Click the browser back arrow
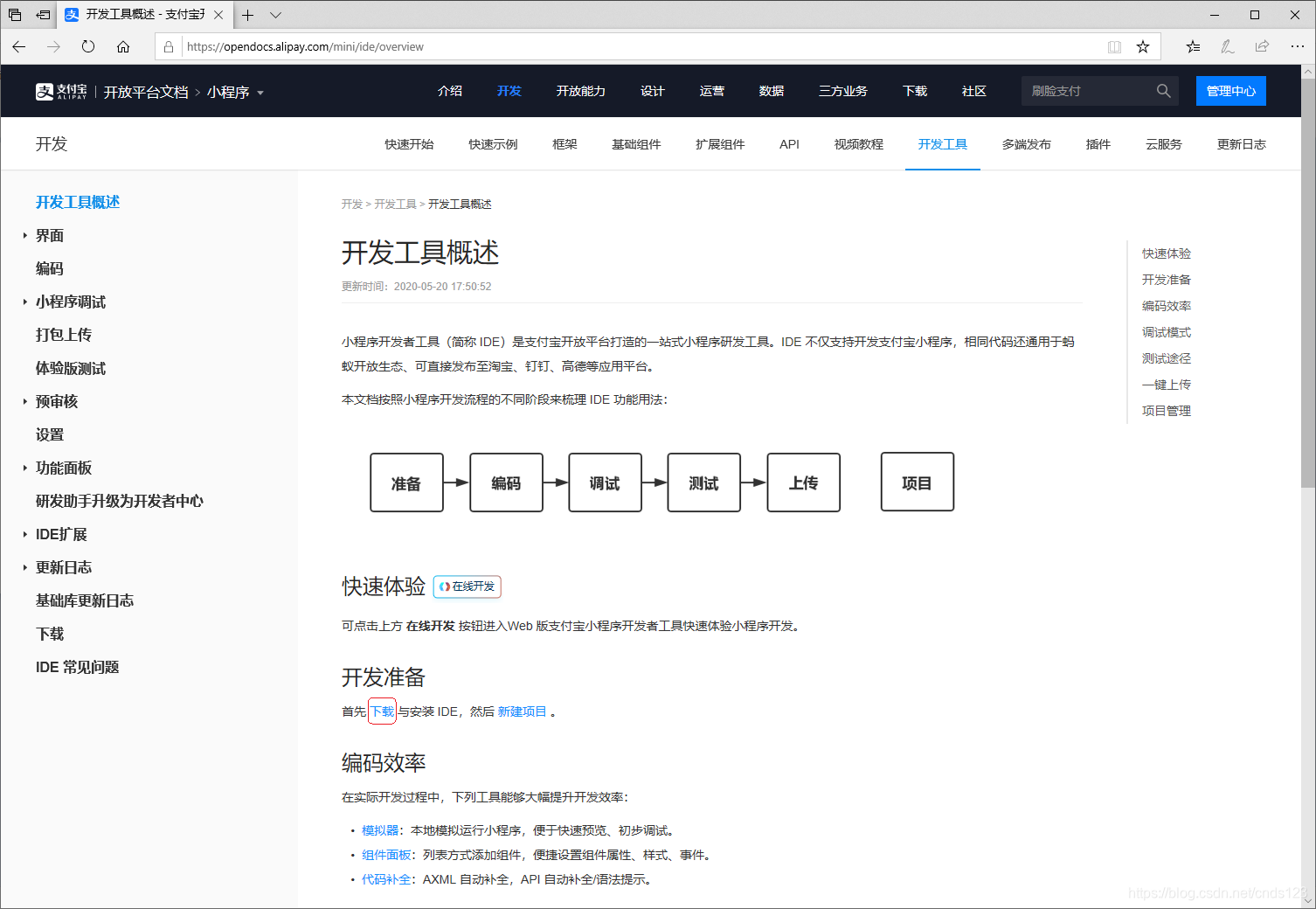The image size is (1316, 909). click(x=19, y=46)
